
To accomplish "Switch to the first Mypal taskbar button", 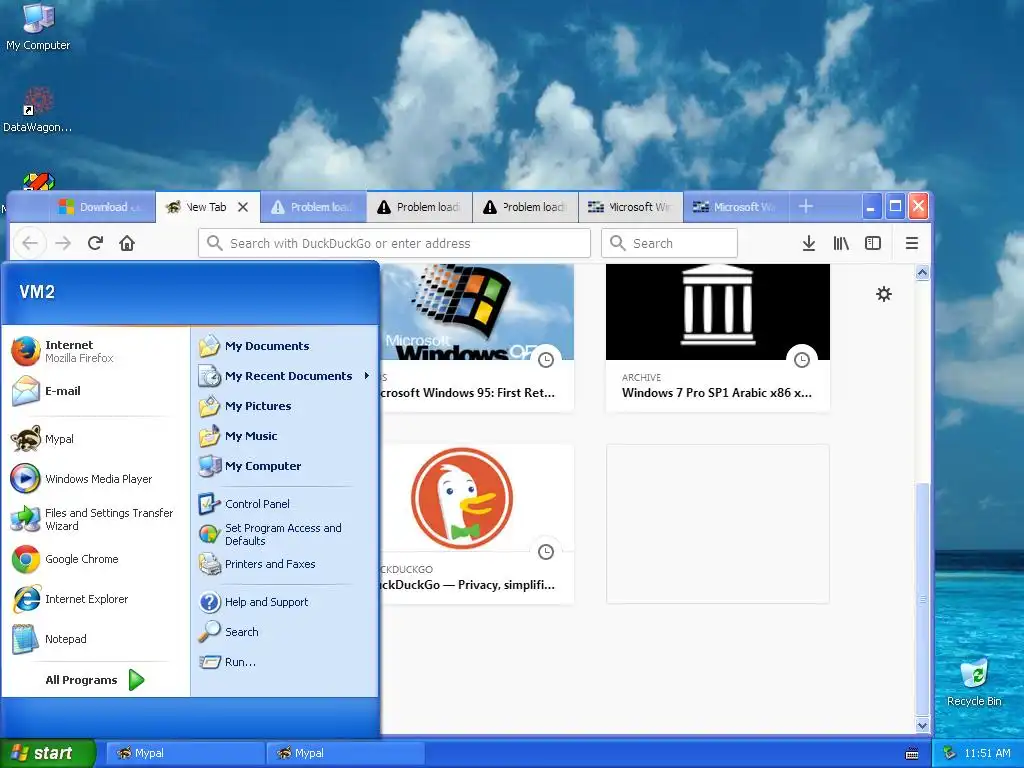I will pyautogui.click(x=184, y=753).
